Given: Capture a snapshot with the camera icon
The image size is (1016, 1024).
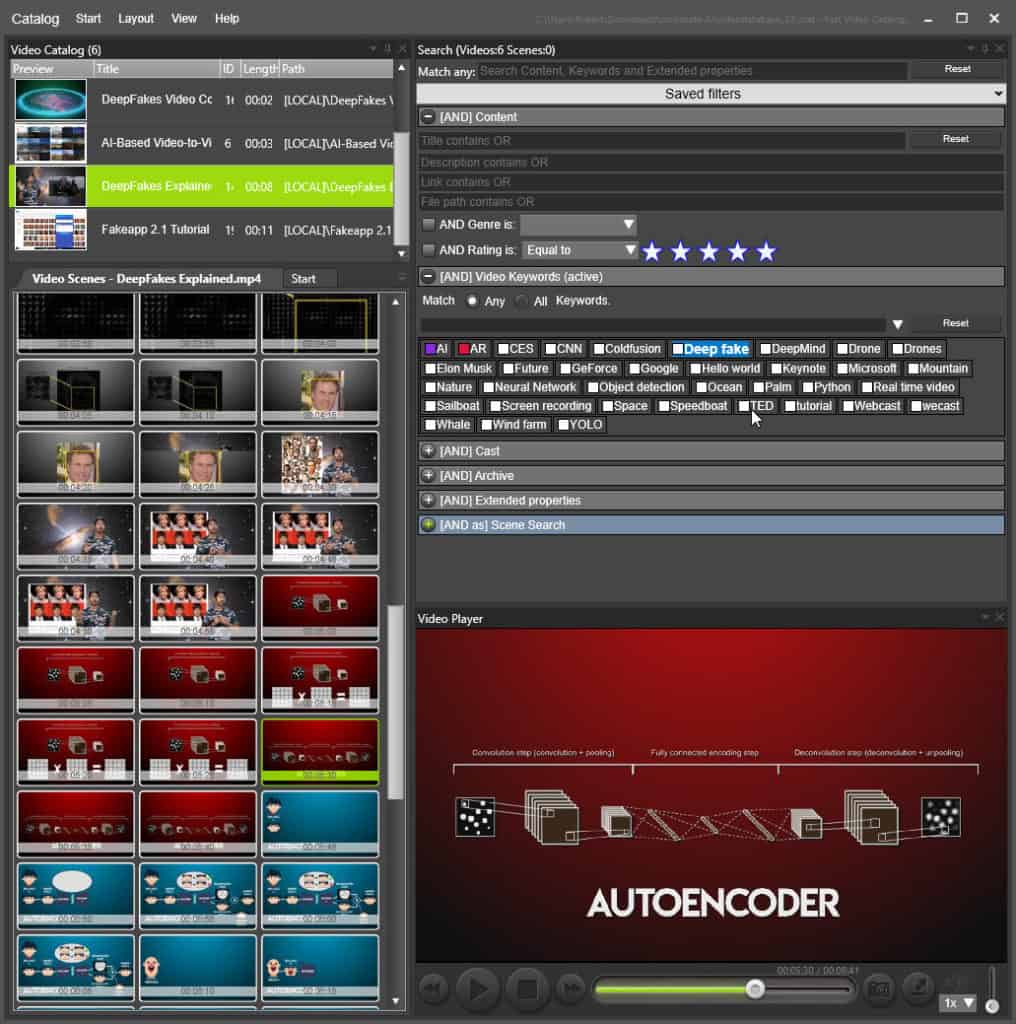Looking at the screenshot, I should [879, 988].
